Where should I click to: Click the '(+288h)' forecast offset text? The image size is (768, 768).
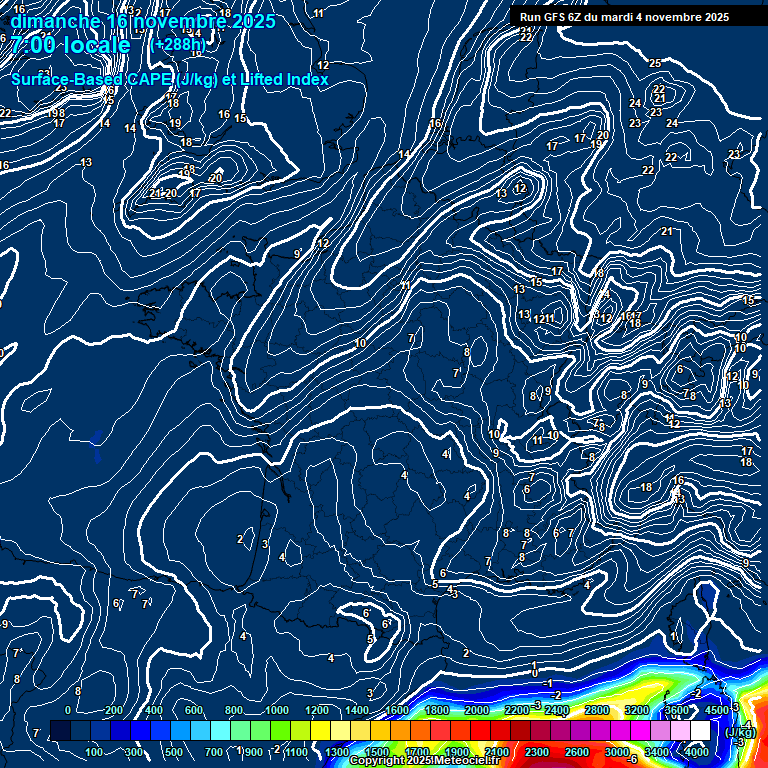pos(178,45)
